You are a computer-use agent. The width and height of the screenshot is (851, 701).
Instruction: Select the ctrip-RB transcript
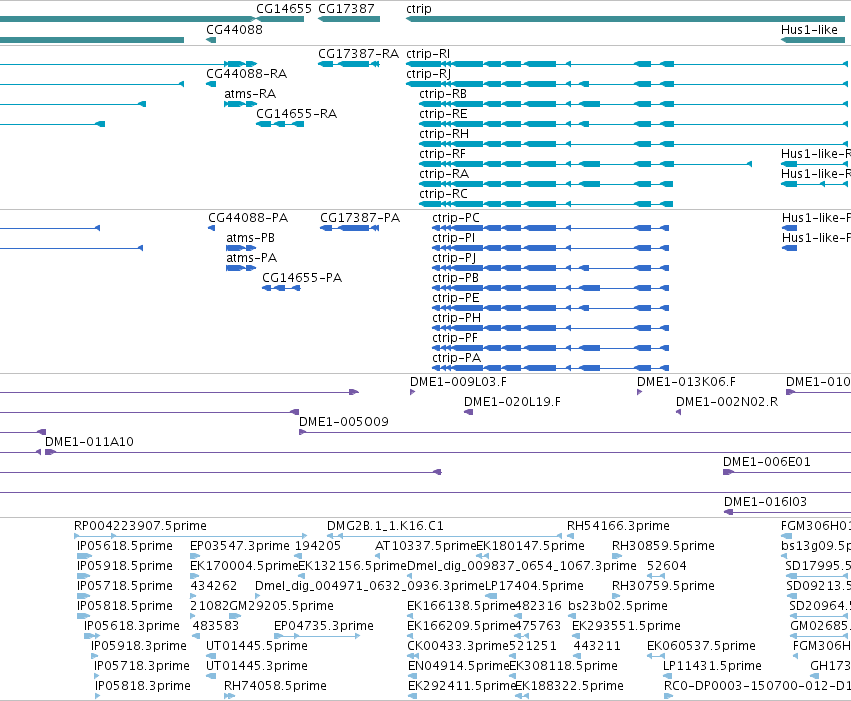634,104
